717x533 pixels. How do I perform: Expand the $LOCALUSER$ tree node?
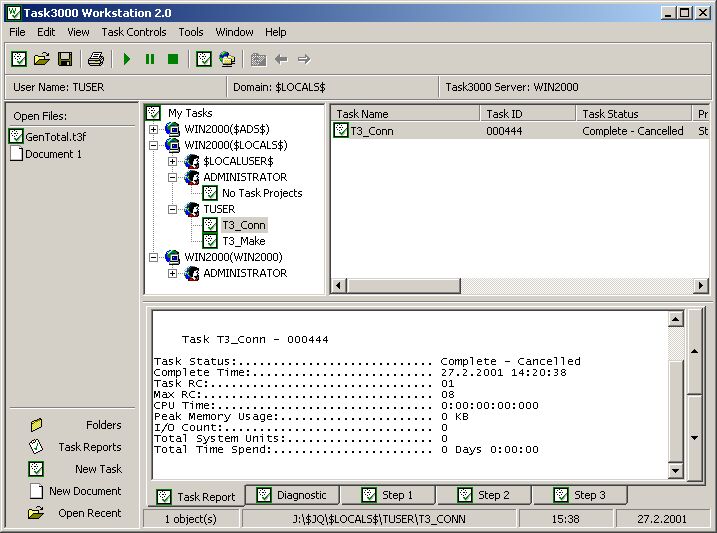point(173,161)
